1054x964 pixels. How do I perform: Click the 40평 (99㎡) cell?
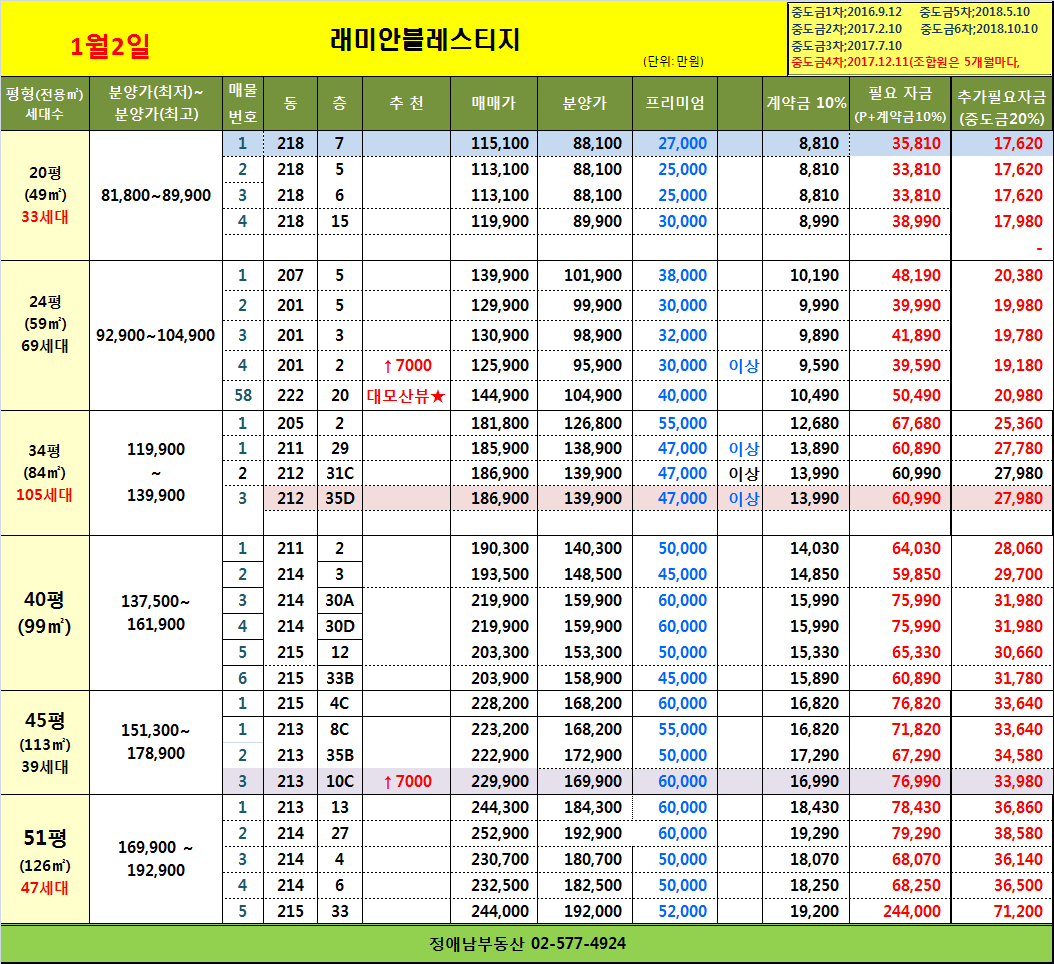(44, 612)
